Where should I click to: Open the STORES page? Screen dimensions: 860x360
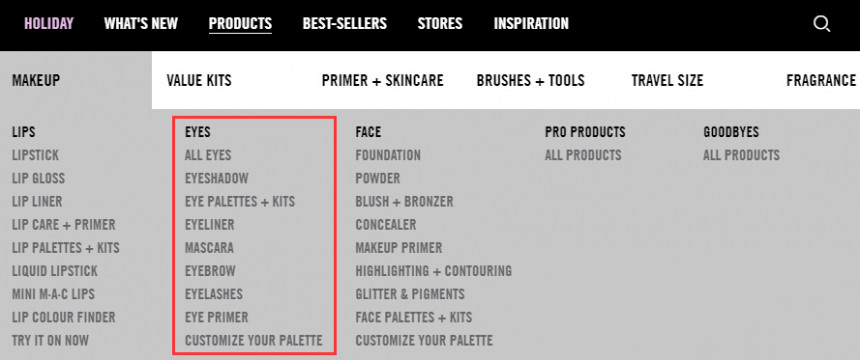click(x=440, y=24)
